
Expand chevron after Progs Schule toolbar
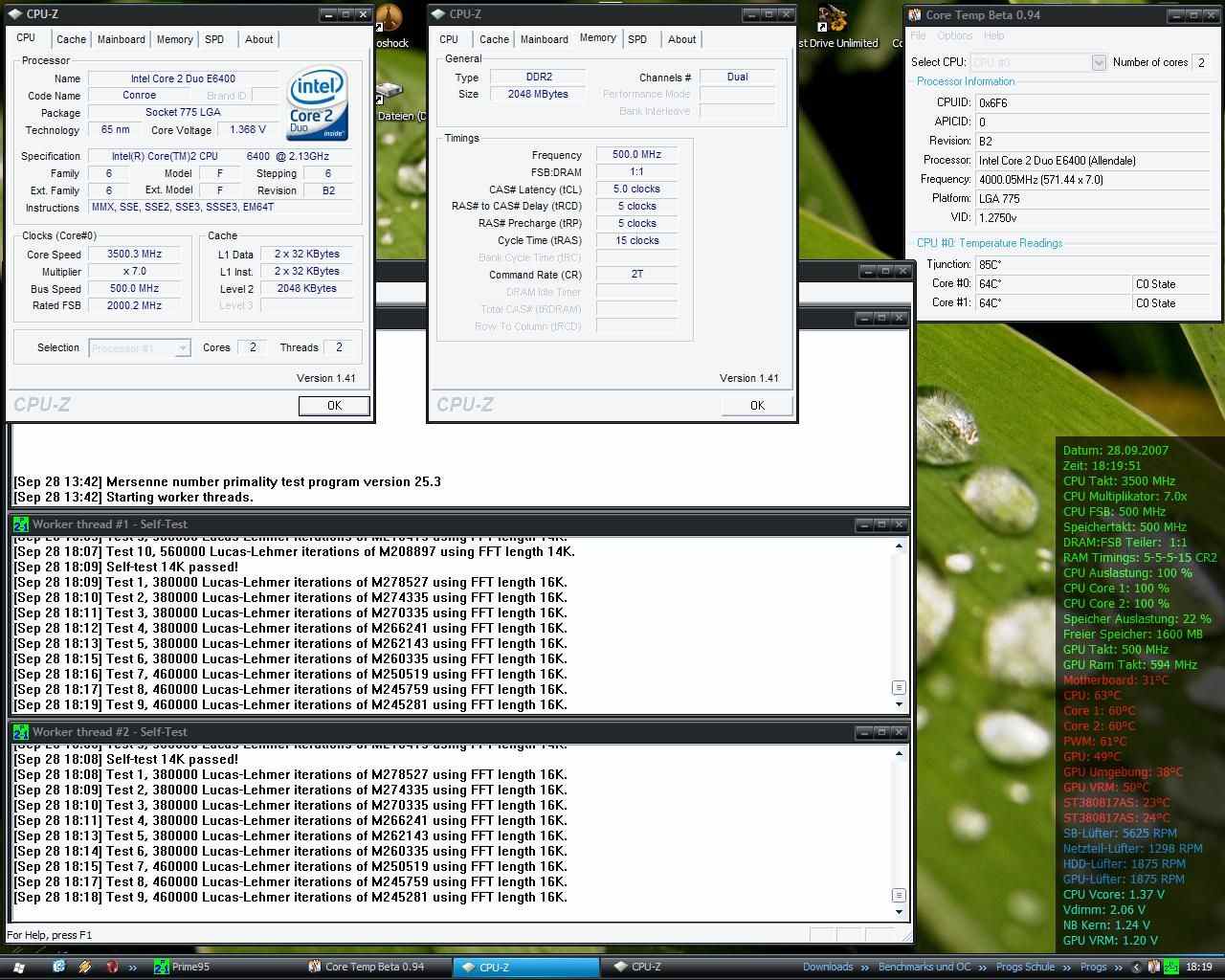[1067, 968]
